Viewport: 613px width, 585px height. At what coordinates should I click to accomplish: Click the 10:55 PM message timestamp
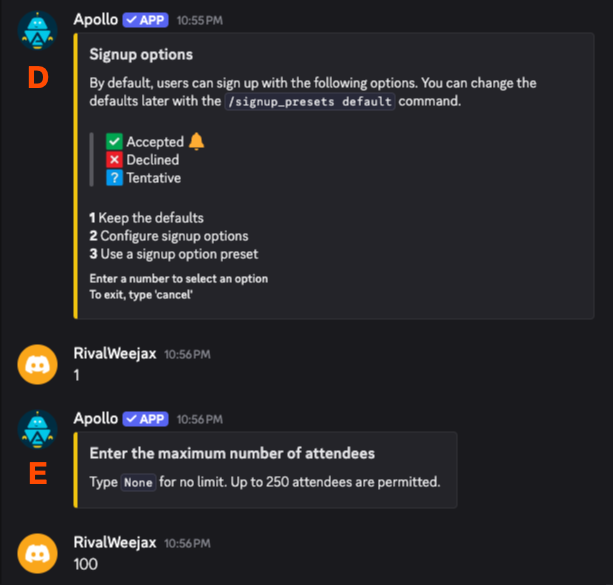coord(199,20)
